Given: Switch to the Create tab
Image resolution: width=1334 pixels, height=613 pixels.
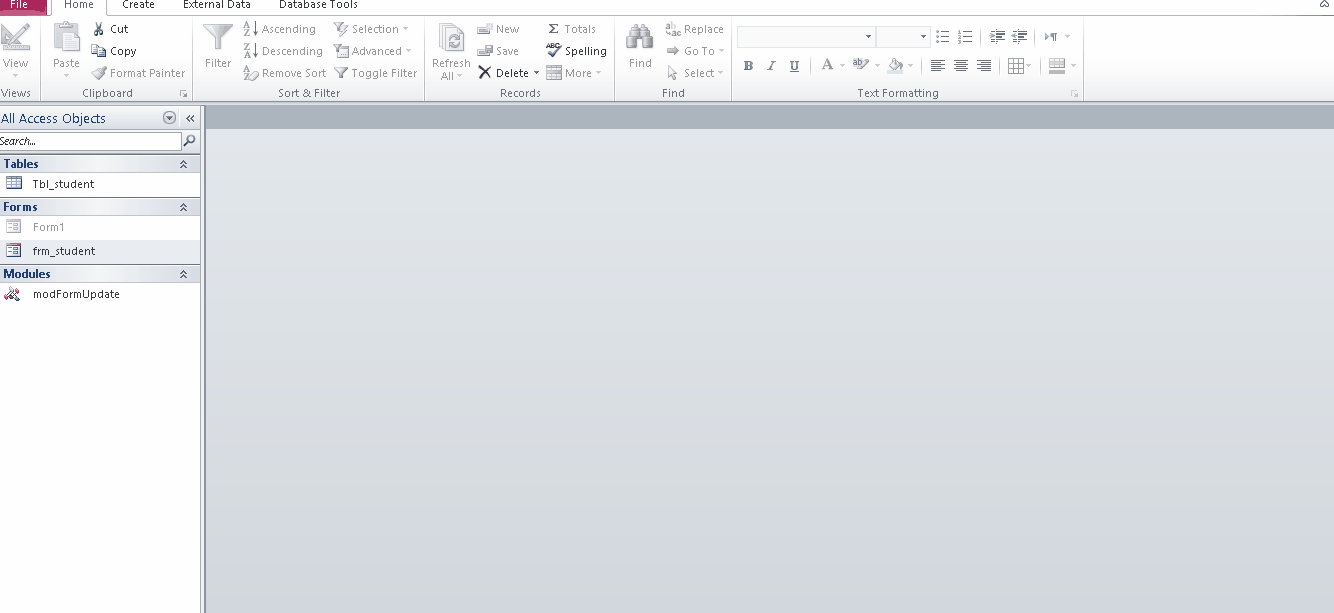Looking at the screenshot, I should point(138,5).
